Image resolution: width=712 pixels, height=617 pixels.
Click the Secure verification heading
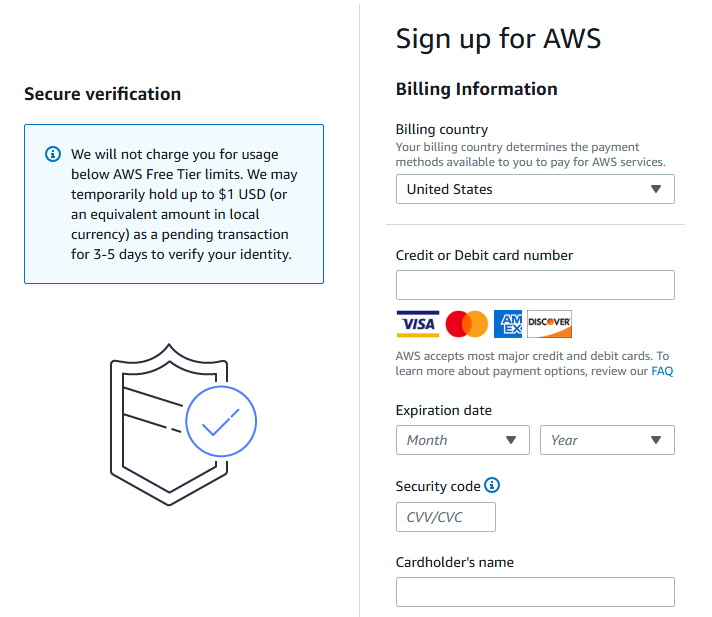[x=102, y=94]
